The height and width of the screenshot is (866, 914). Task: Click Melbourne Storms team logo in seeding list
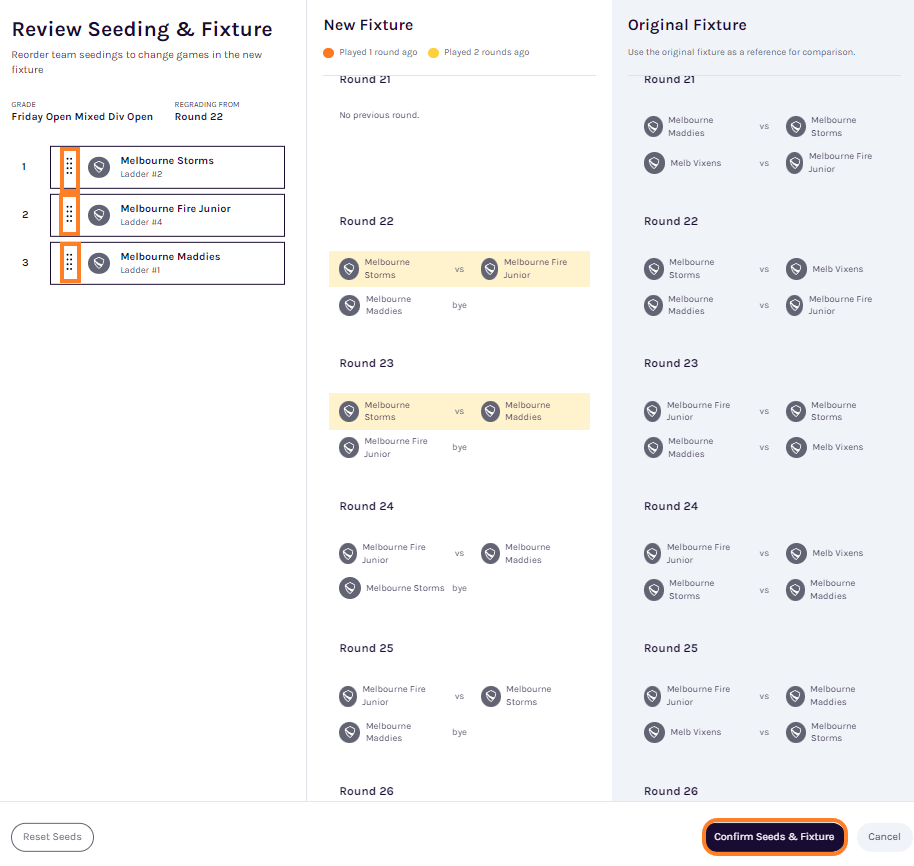tap(98, 167)
